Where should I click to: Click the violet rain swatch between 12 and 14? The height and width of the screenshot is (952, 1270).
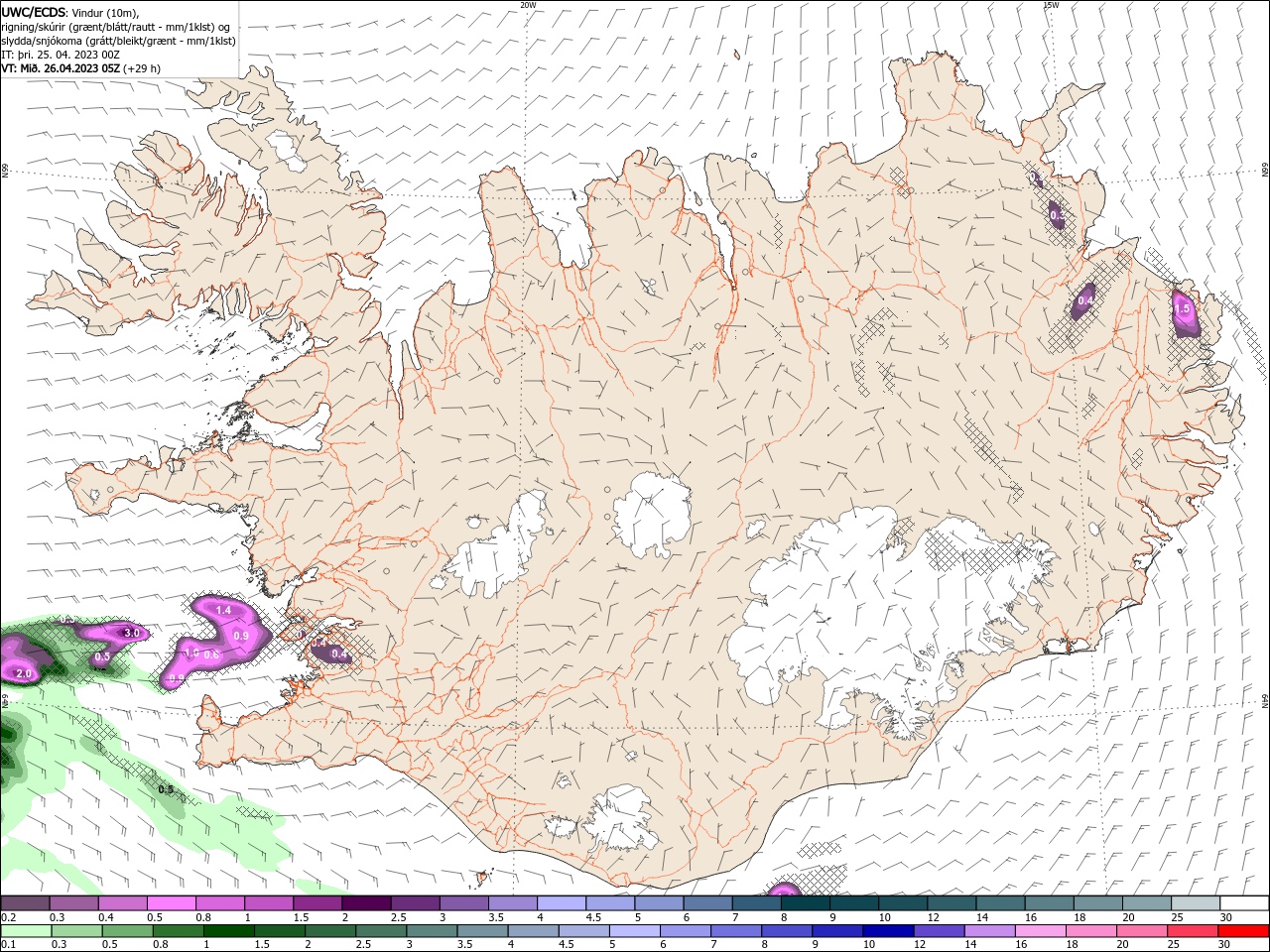[938, 931]
